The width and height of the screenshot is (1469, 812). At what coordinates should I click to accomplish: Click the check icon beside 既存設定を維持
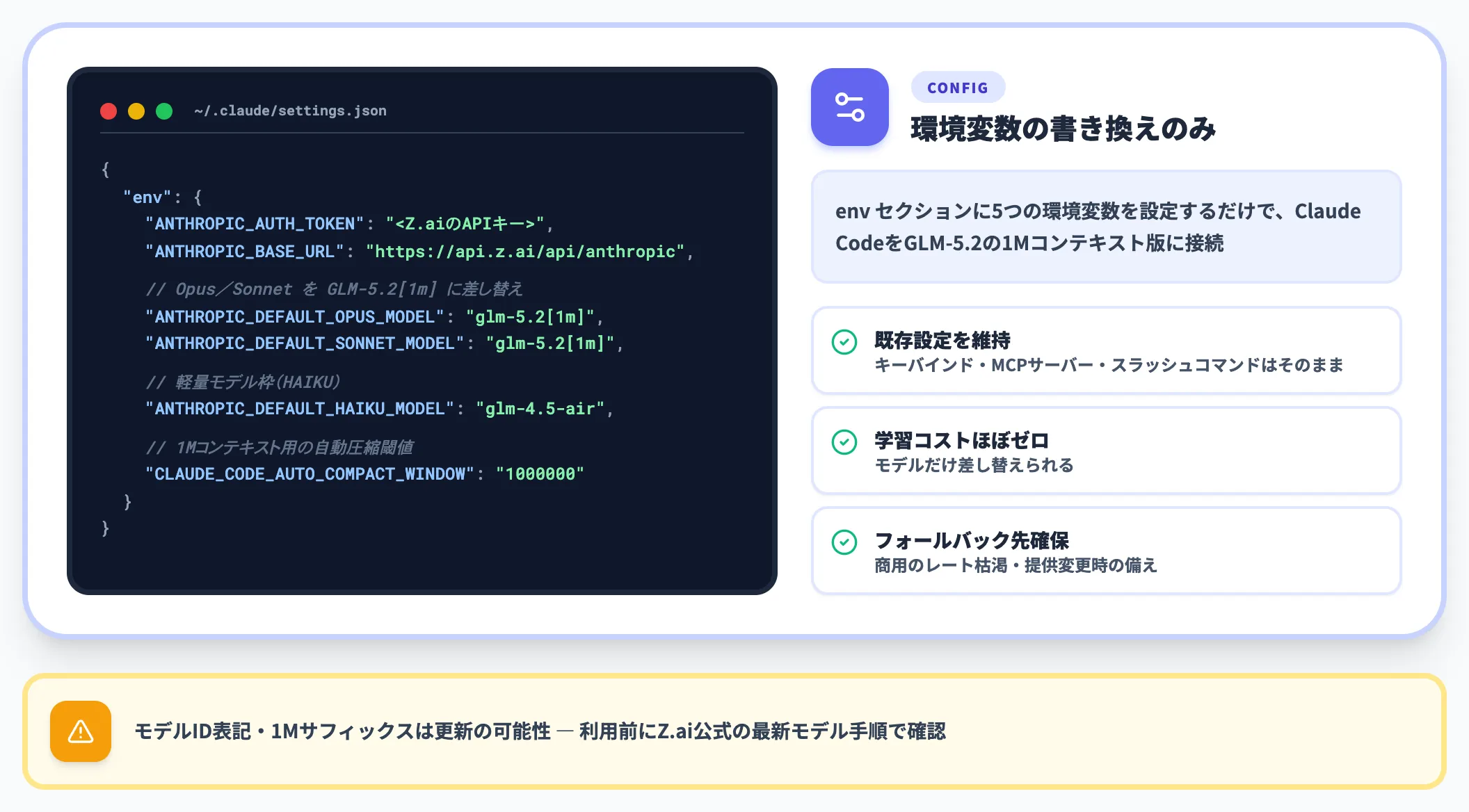844,341
